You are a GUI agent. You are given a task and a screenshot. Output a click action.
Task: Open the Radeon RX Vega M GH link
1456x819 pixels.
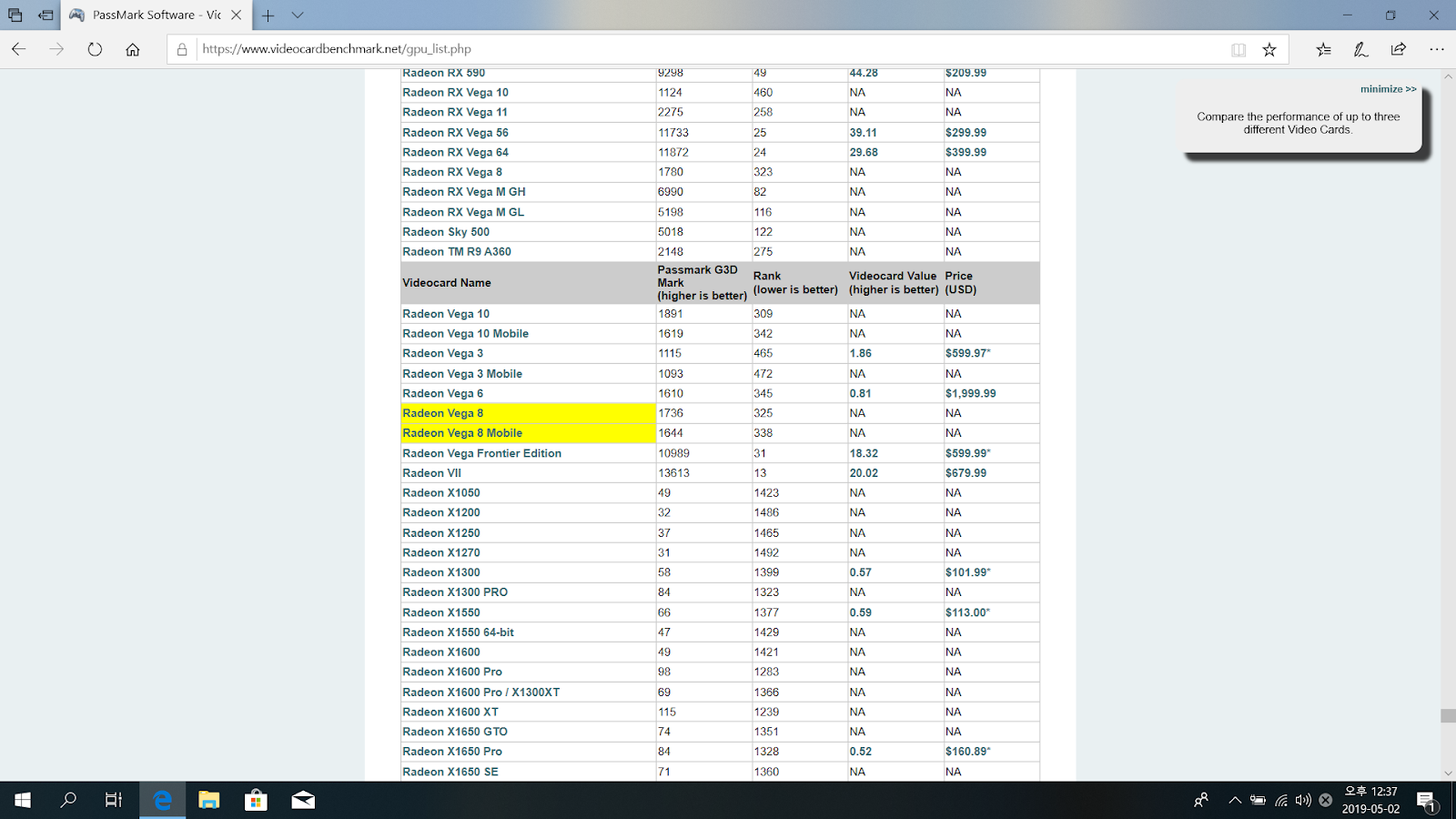[x=464, y=192]
